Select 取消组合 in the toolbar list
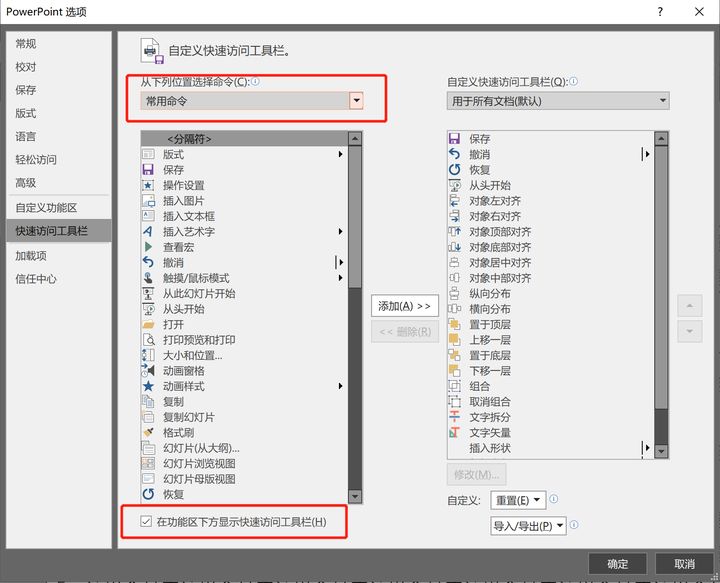 click(551, 402)
